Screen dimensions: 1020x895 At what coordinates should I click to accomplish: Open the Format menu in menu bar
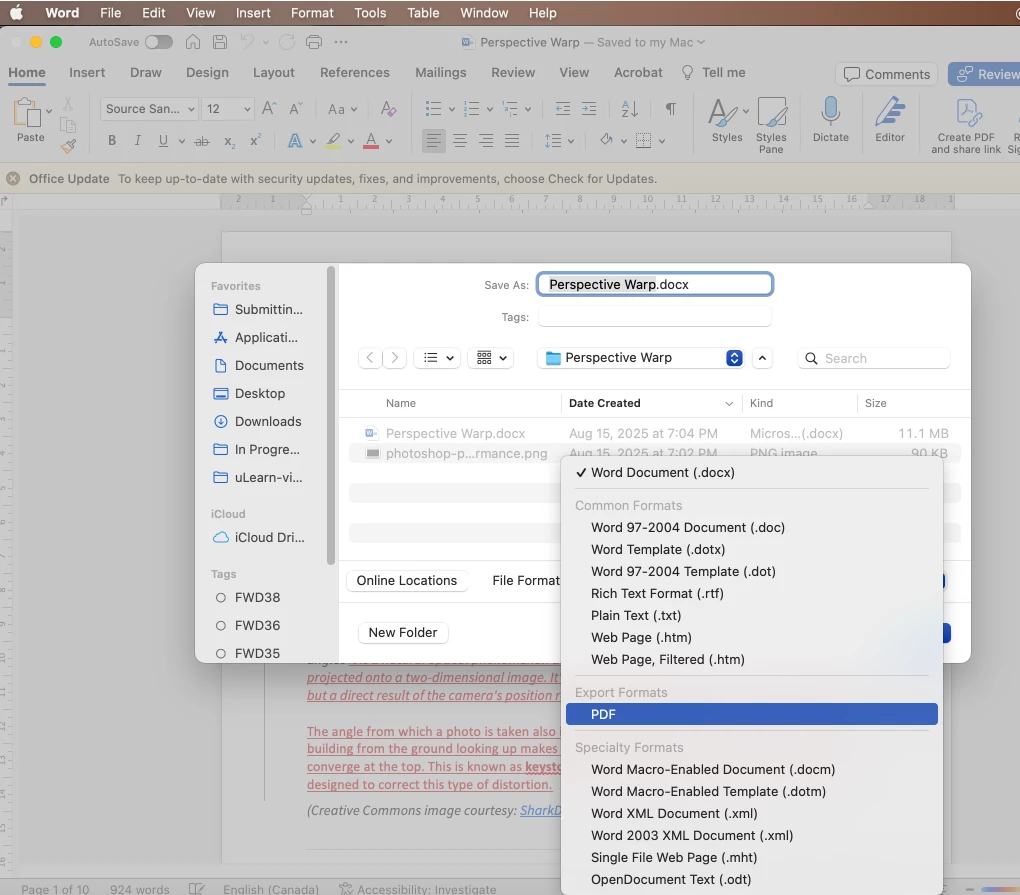pos(312,13)
